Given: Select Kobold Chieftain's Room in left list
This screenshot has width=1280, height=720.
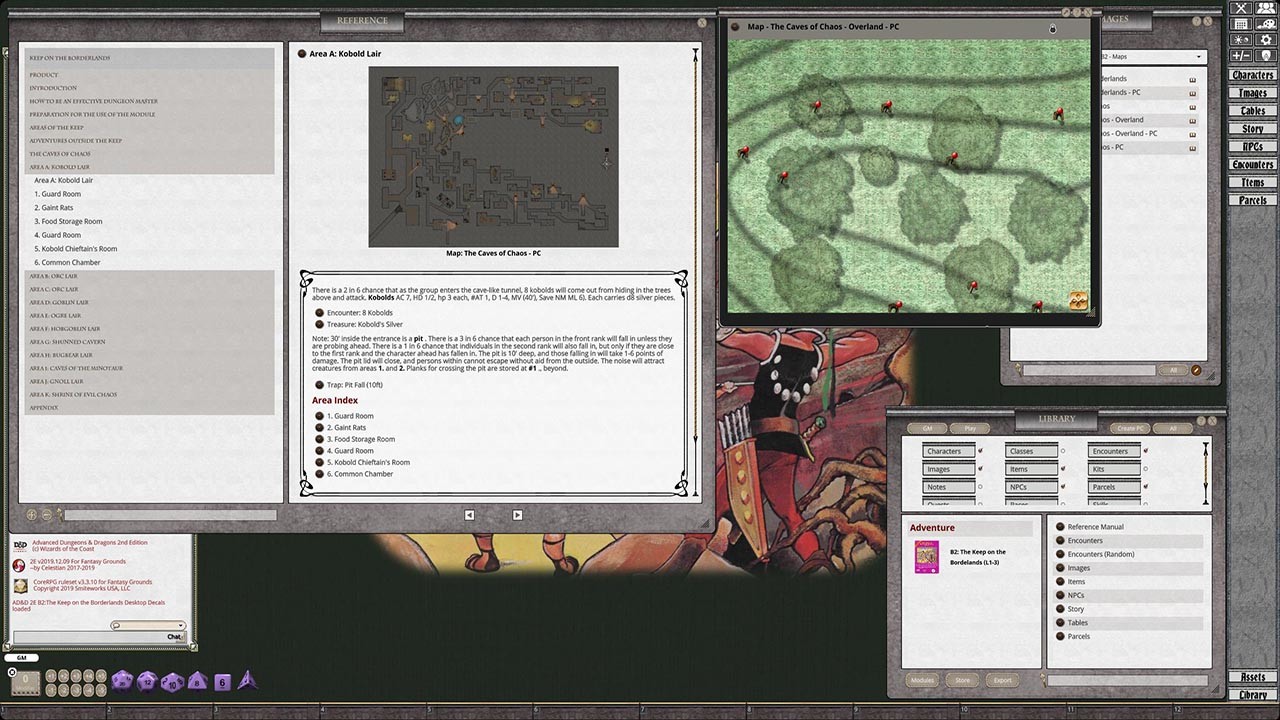Looking at the screenshot, I should [79, 249].
